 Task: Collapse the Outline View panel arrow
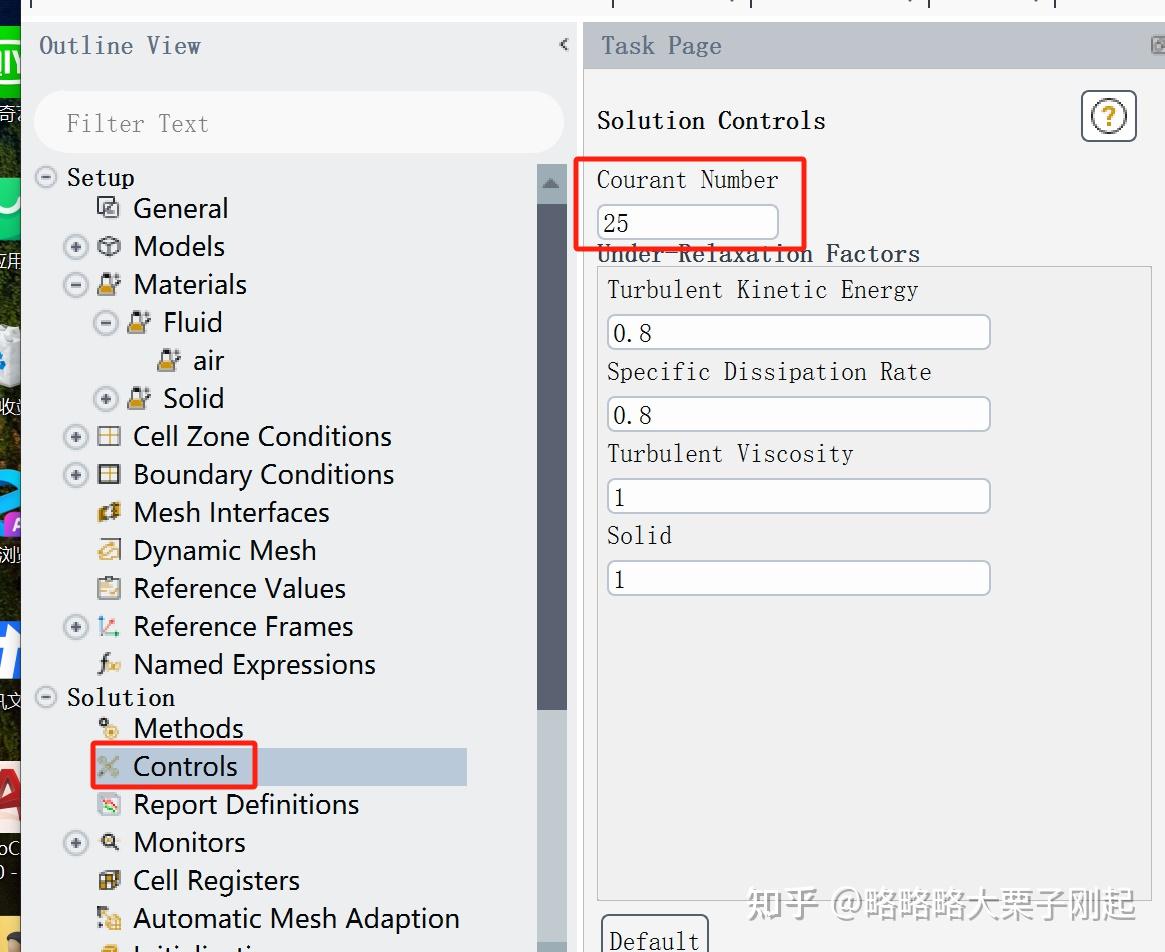(x=564, y=44)
